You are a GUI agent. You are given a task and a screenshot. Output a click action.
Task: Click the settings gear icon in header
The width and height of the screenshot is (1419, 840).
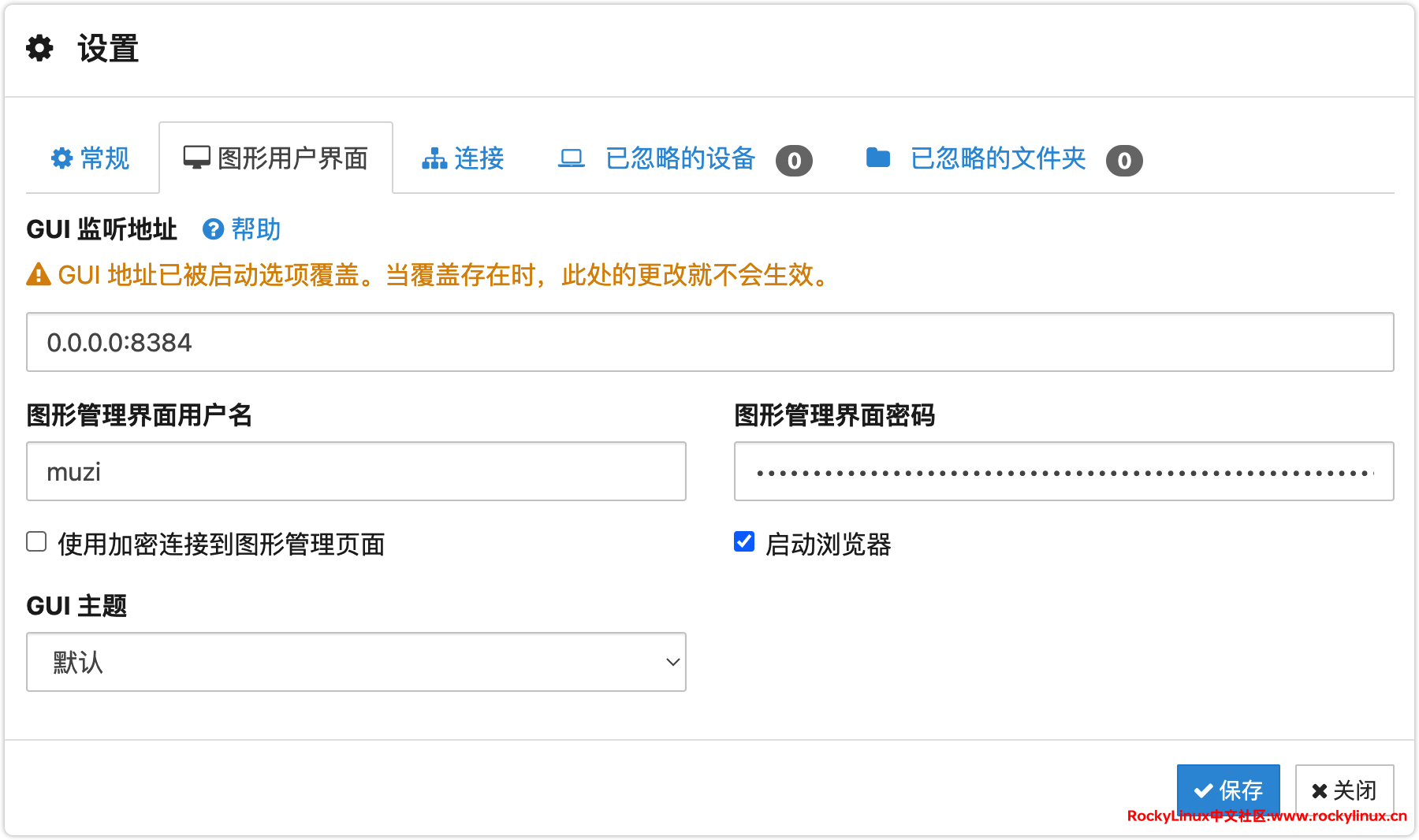click(39, 48)
